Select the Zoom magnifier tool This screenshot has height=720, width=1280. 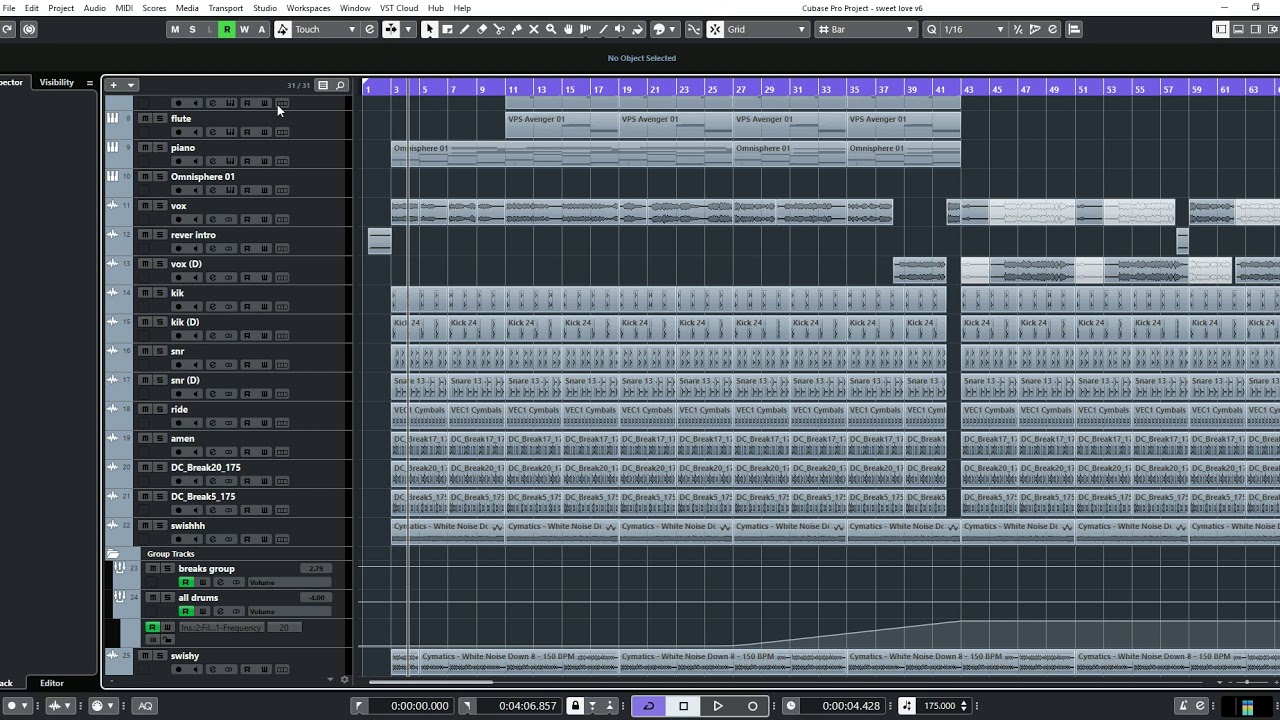point(550,29)
